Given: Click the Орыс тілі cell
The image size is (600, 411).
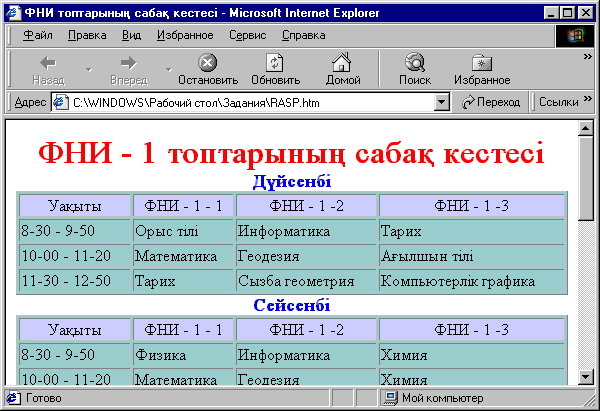Looking at the screenshot, I should [x=183, y=231].
